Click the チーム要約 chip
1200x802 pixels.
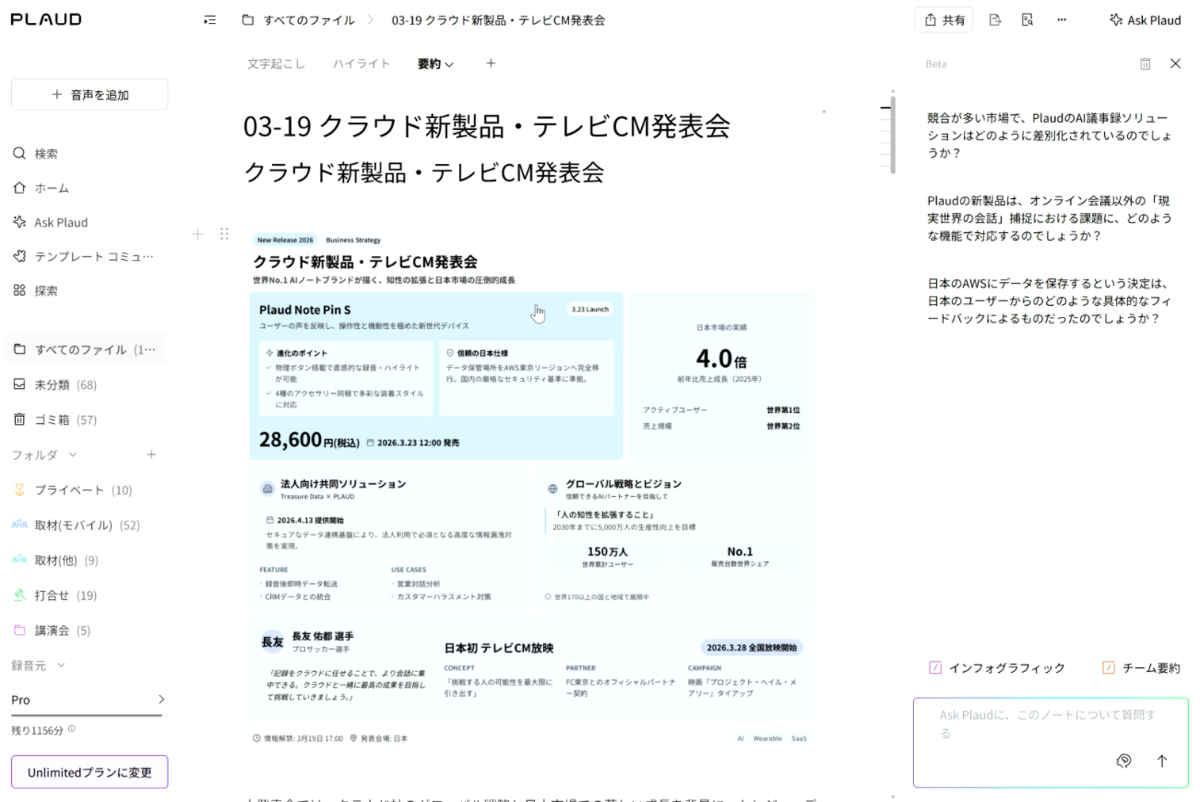pyautogui.click(x=1141, y=668)
